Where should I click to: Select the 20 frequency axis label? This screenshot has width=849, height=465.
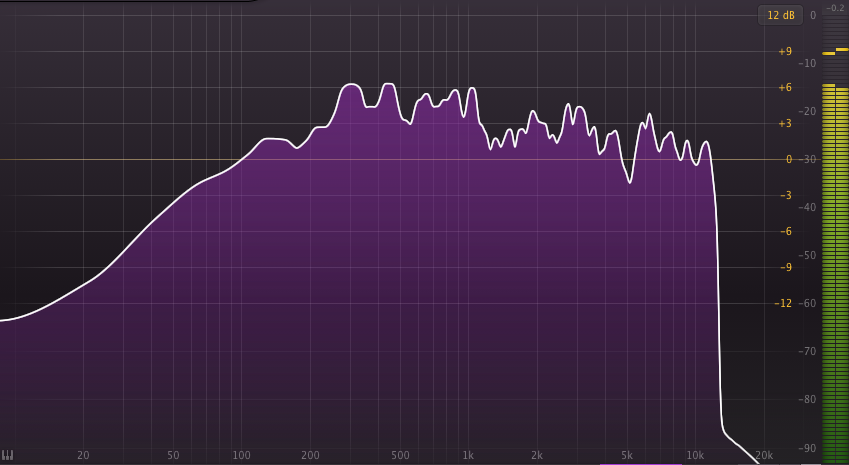pos(83,455)
